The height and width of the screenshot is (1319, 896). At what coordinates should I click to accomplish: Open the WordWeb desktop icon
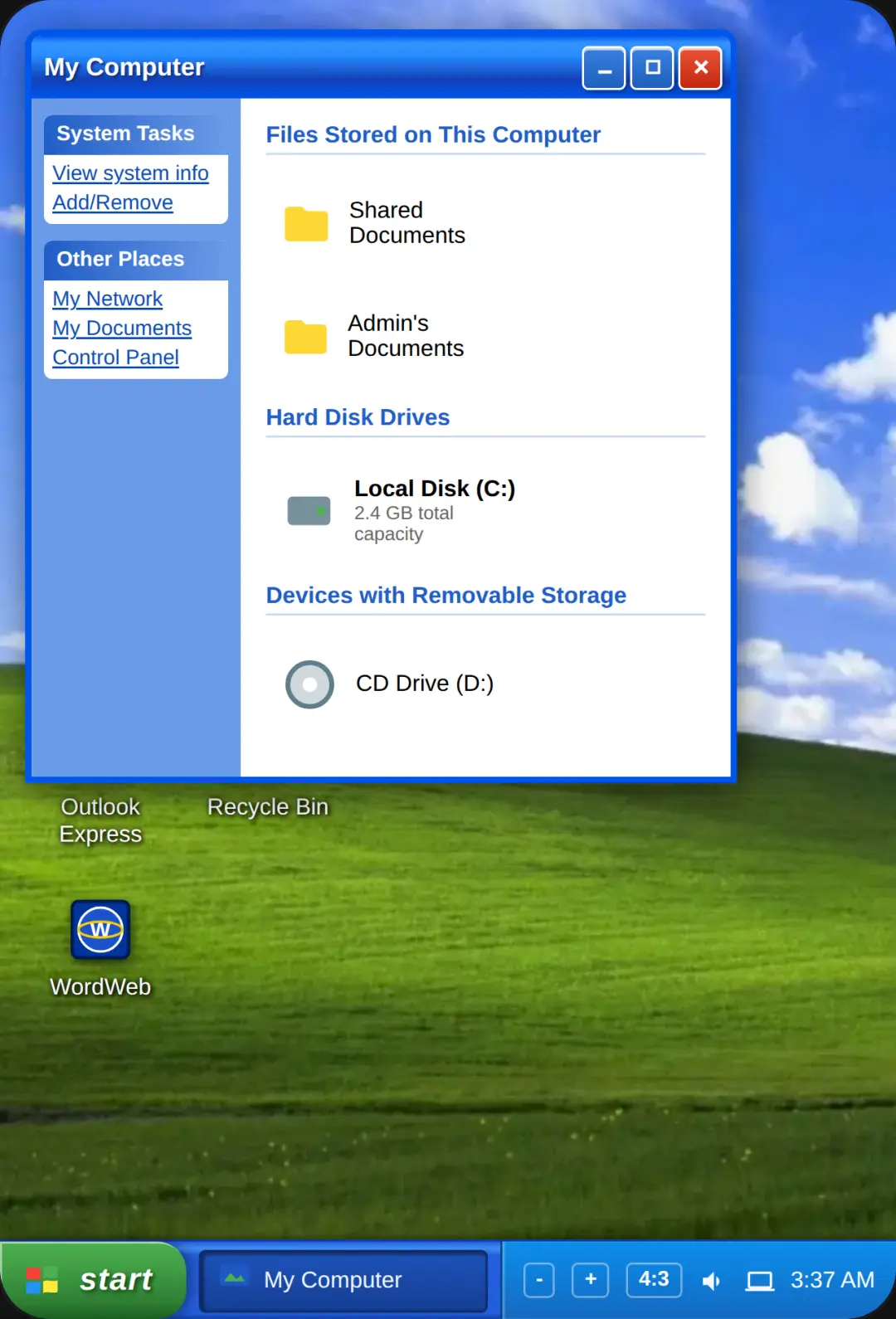click(x=100, y=929)
